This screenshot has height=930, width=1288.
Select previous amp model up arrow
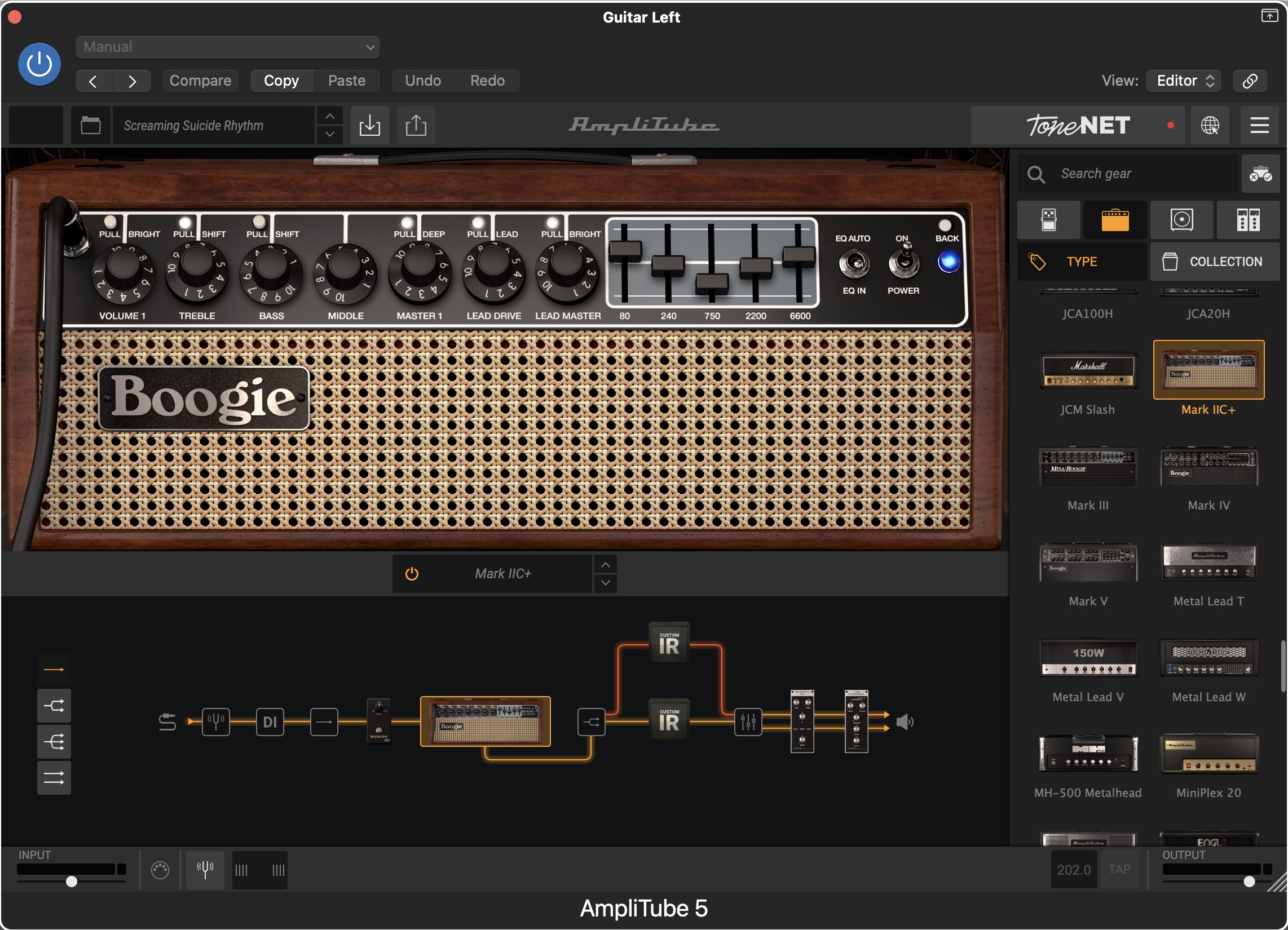pos(606,564)
